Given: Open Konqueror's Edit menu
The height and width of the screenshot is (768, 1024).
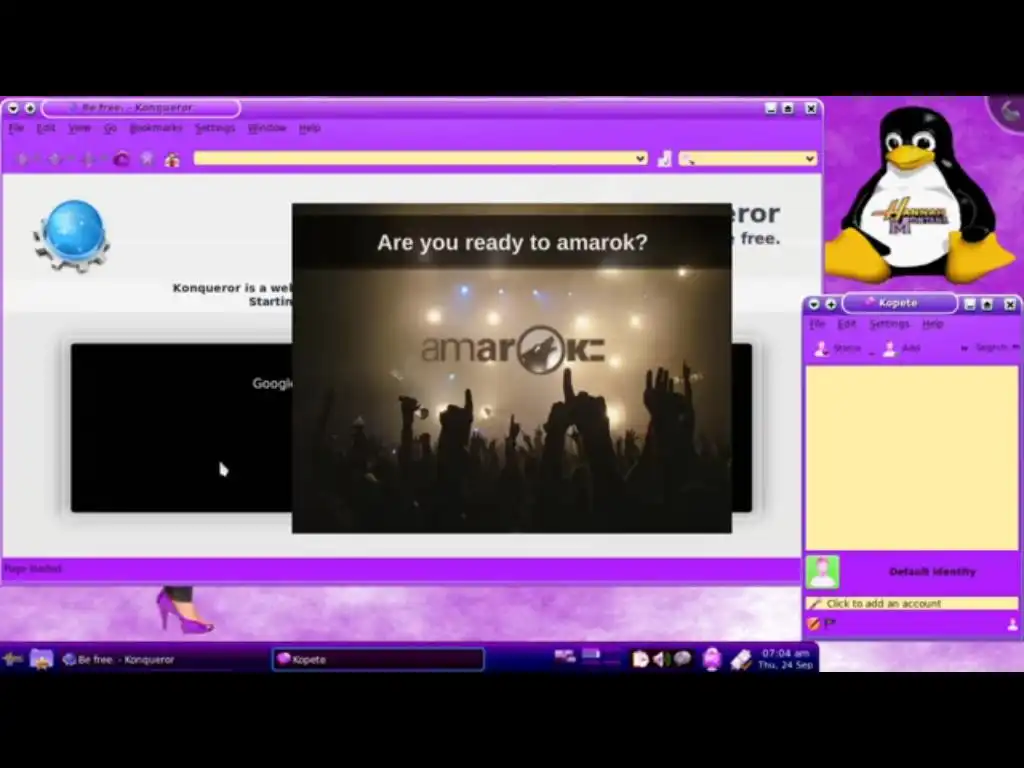Looking at the screenshot, I should click(x=46, y=128).
